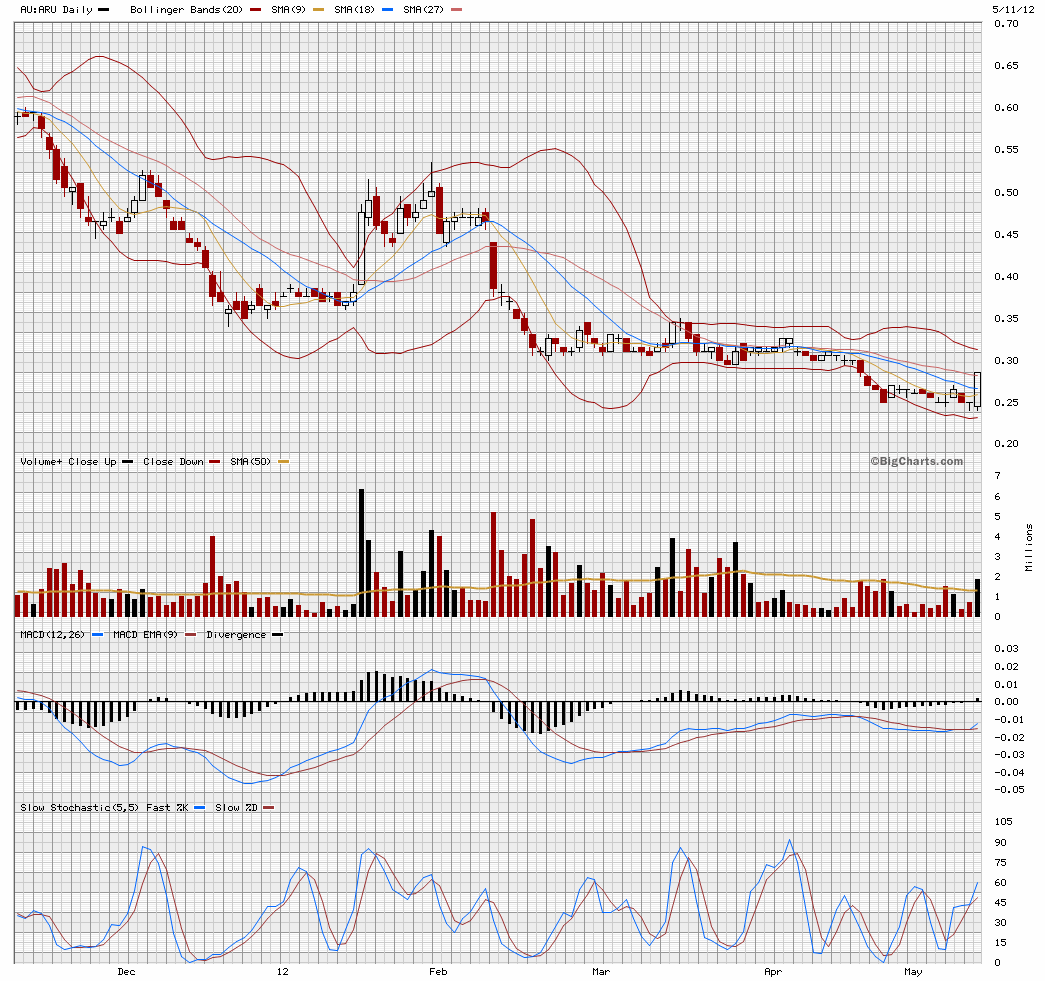Click the tallest black volume bar
Viewport: 1045px width, 981px height.
[x=361, y=552]
